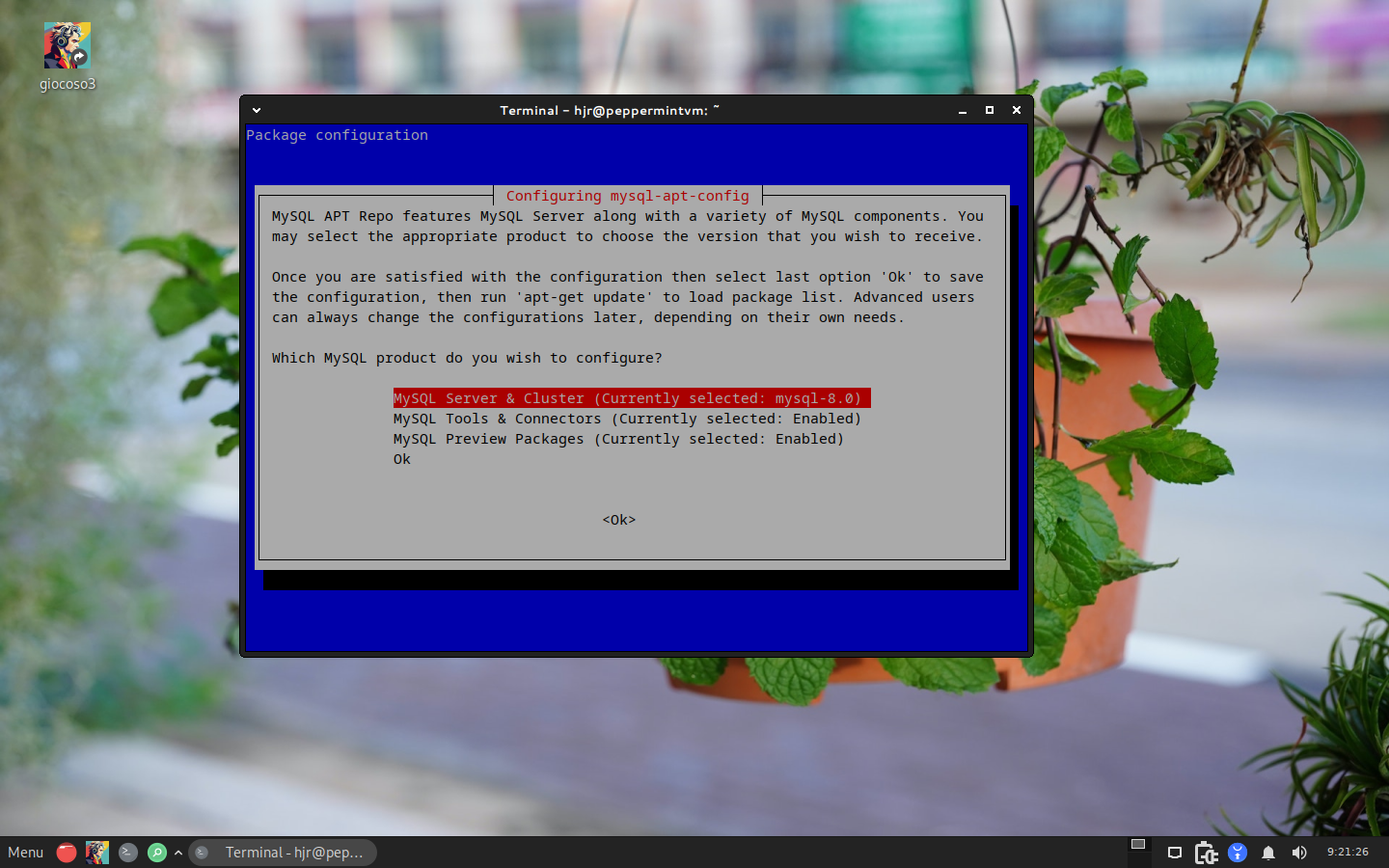Open the green application finder icon
The image size is (1389, 868).
[157, 853]
